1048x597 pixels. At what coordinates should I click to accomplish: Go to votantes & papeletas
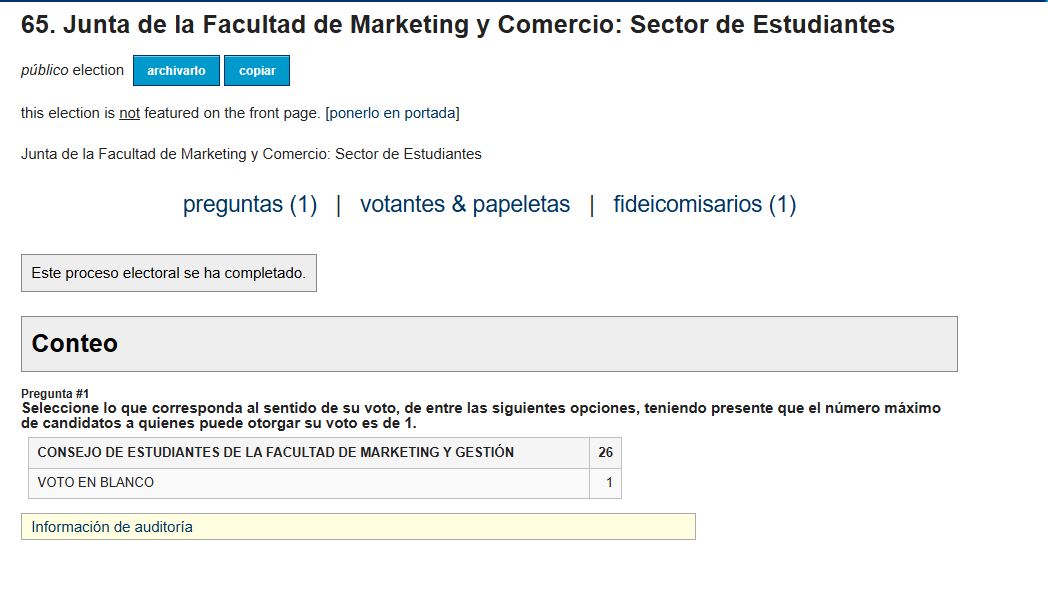click(x=465, y=204)
